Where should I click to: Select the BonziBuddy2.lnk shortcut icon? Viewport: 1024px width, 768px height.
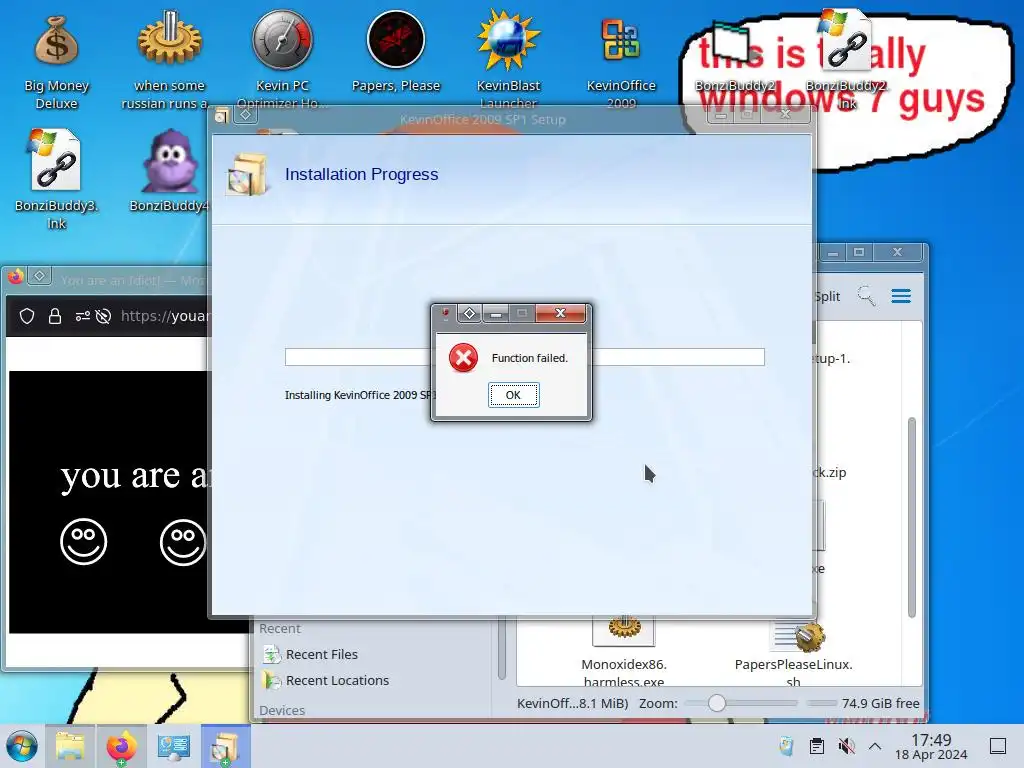pos(846,59)
